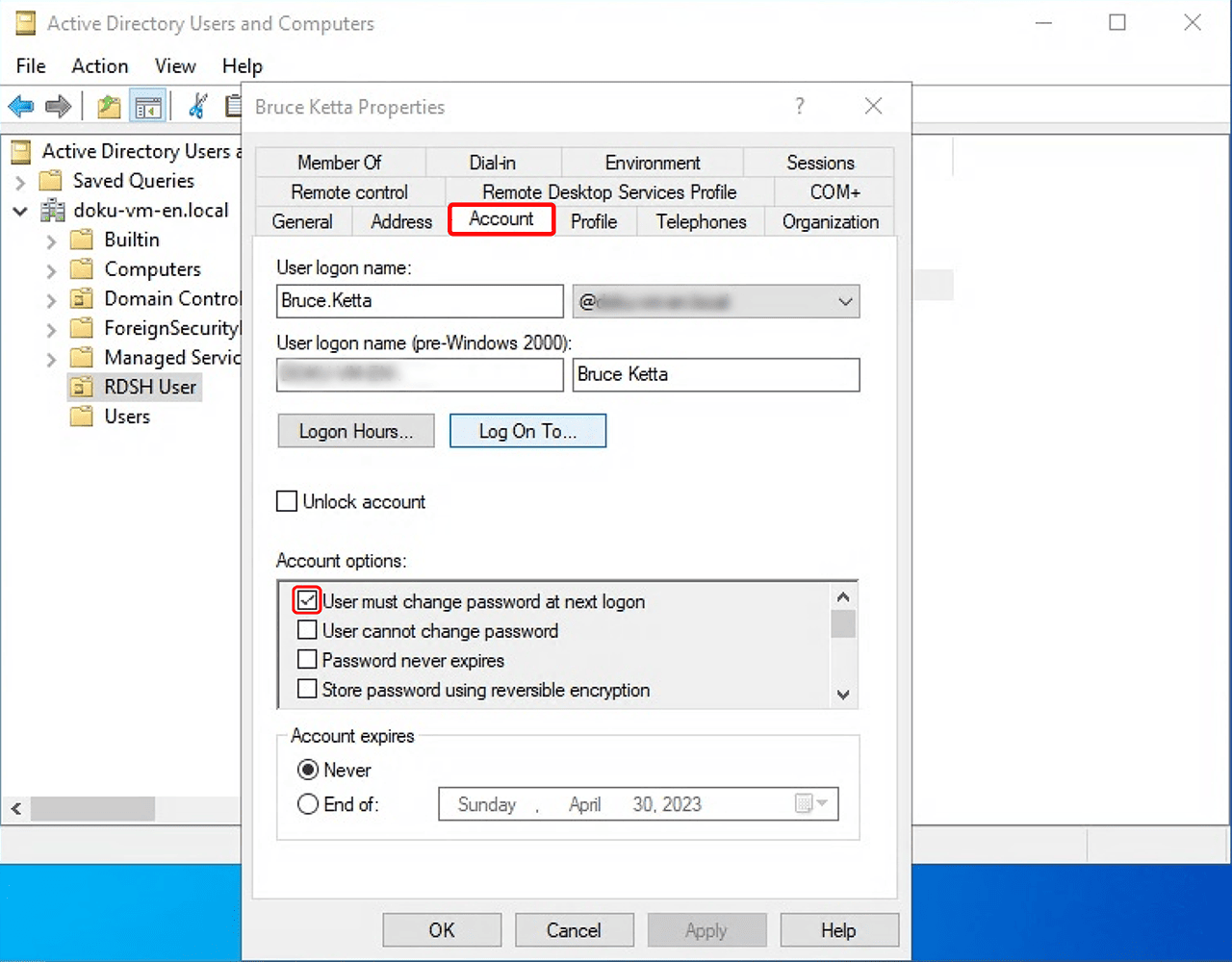Open the Action menu
The image size is (1232, 962).
pyautogui.click(x=99, y=65)
